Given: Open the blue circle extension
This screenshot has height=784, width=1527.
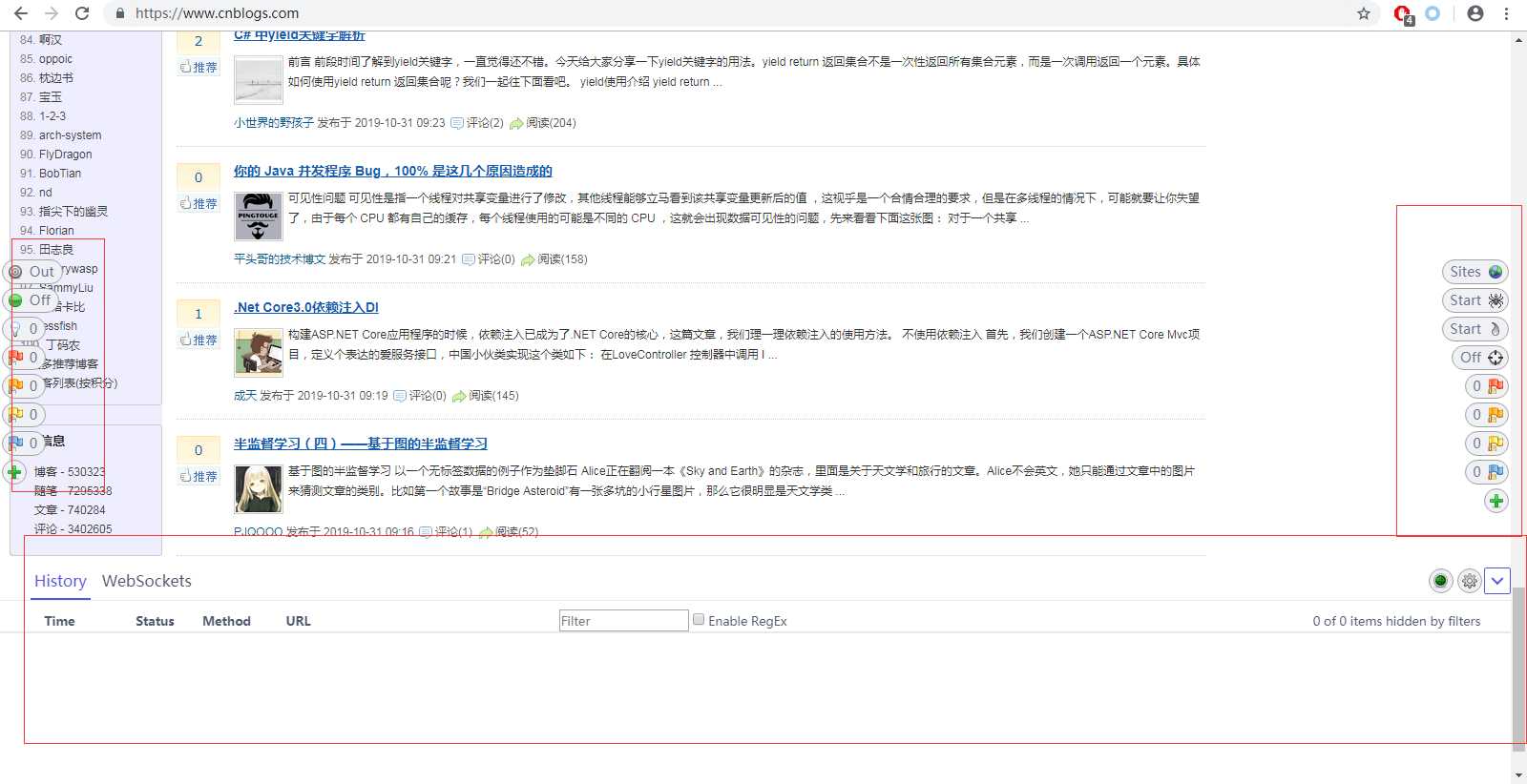Looking at the screenshot, I should tap(1433, 13).
